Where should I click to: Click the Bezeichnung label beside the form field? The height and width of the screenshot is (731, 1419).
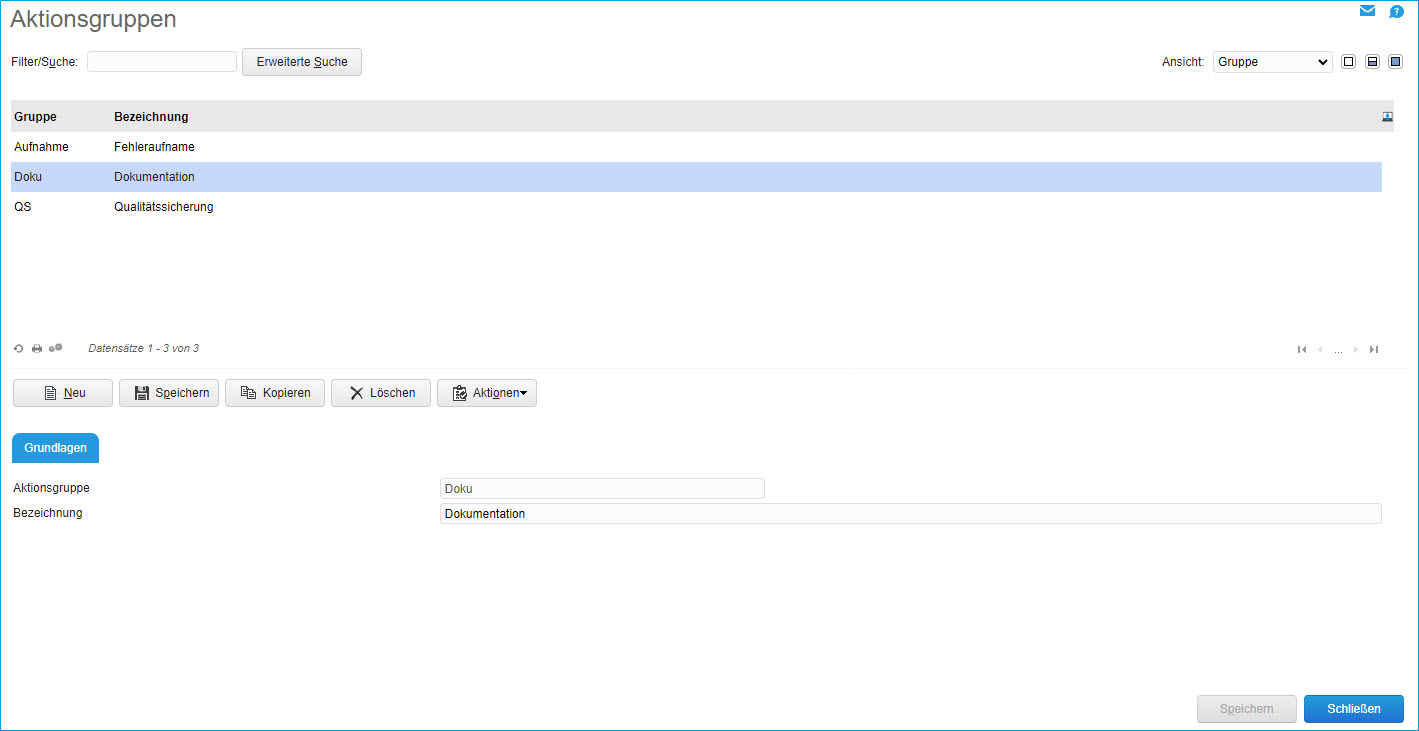point(48,513)
